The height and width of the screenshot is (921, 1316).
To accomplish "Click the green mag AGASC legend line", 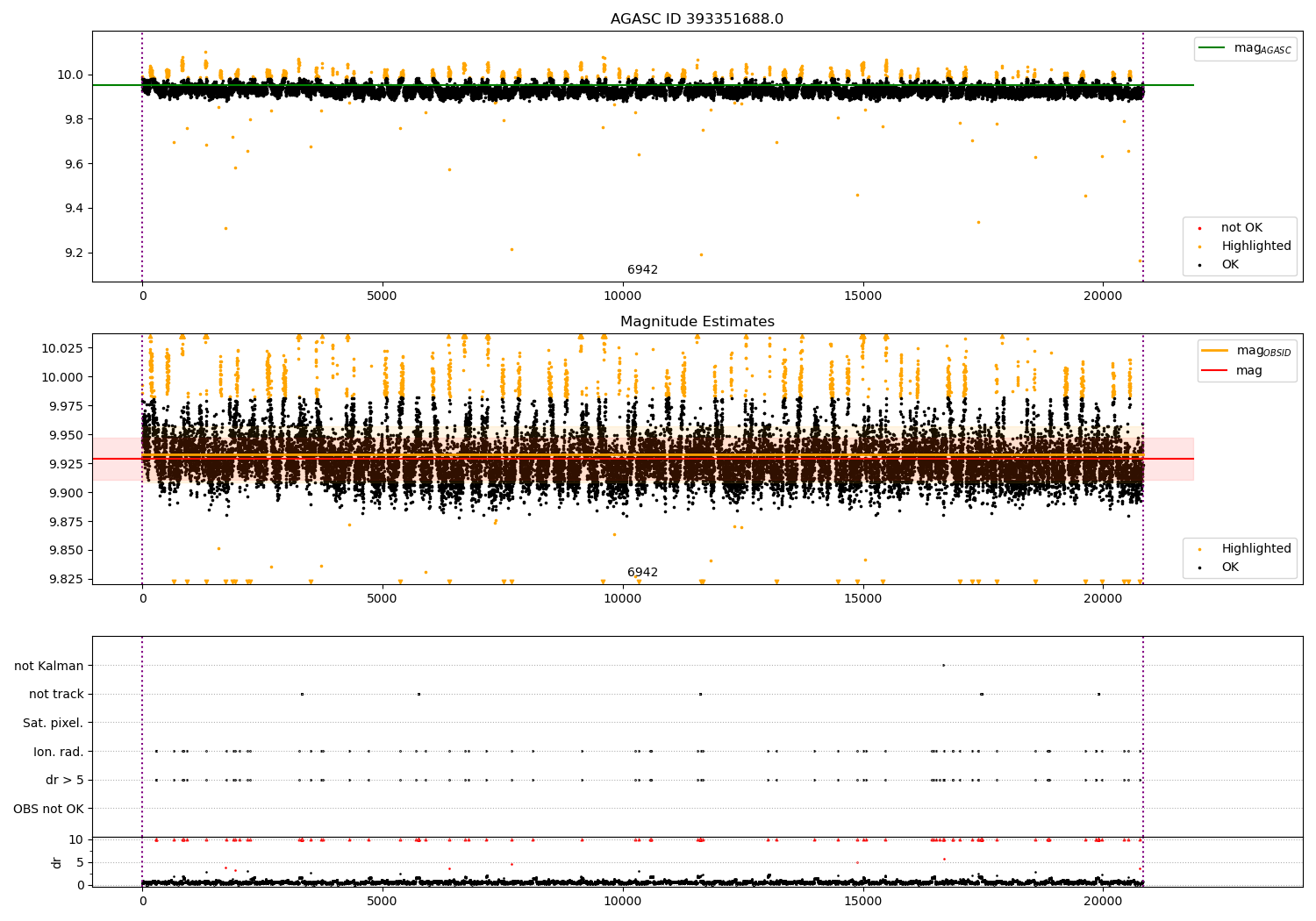I will (x=1212, y=48).
